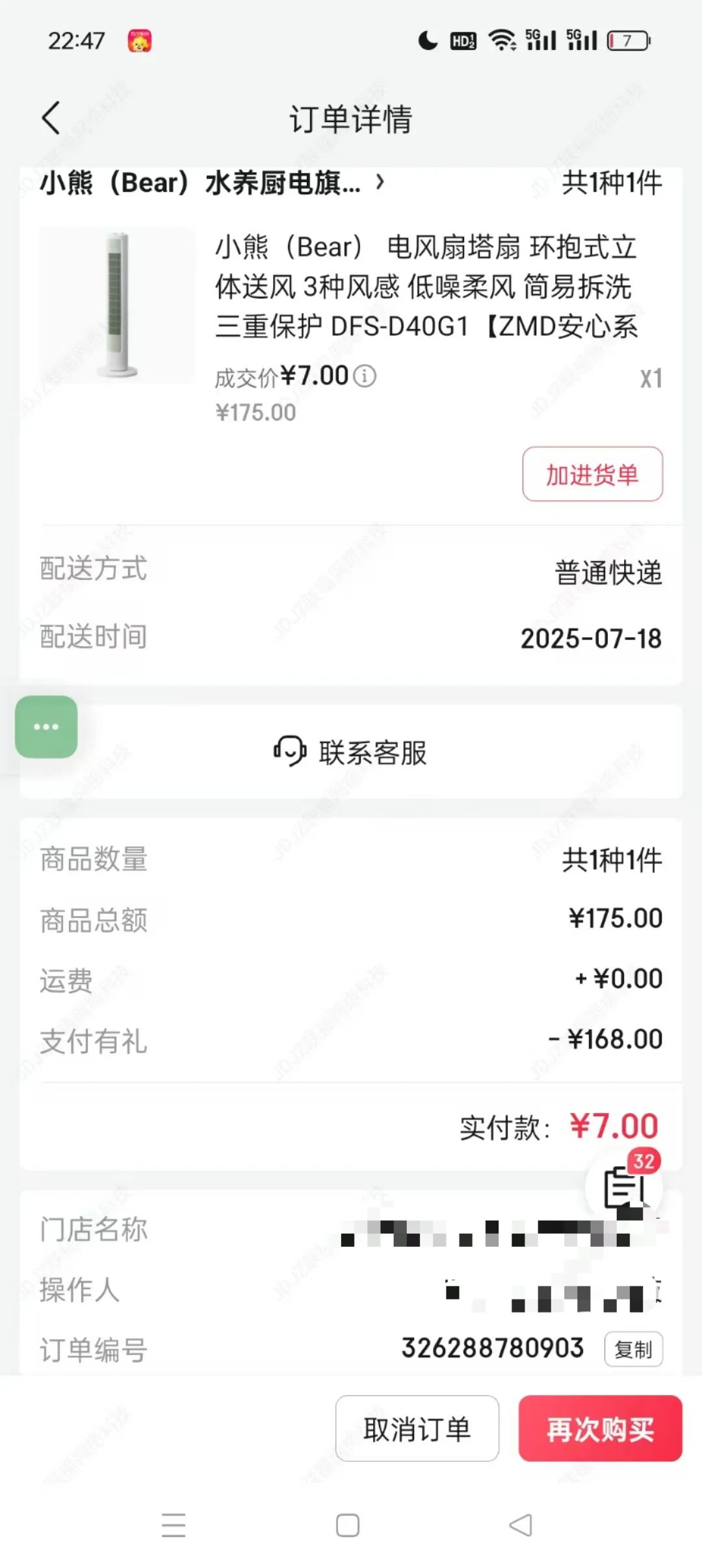Expand the Bear store name chevron
This screenshot has height=1568, width=702.
pyautogui.click(x=380, y=182)
